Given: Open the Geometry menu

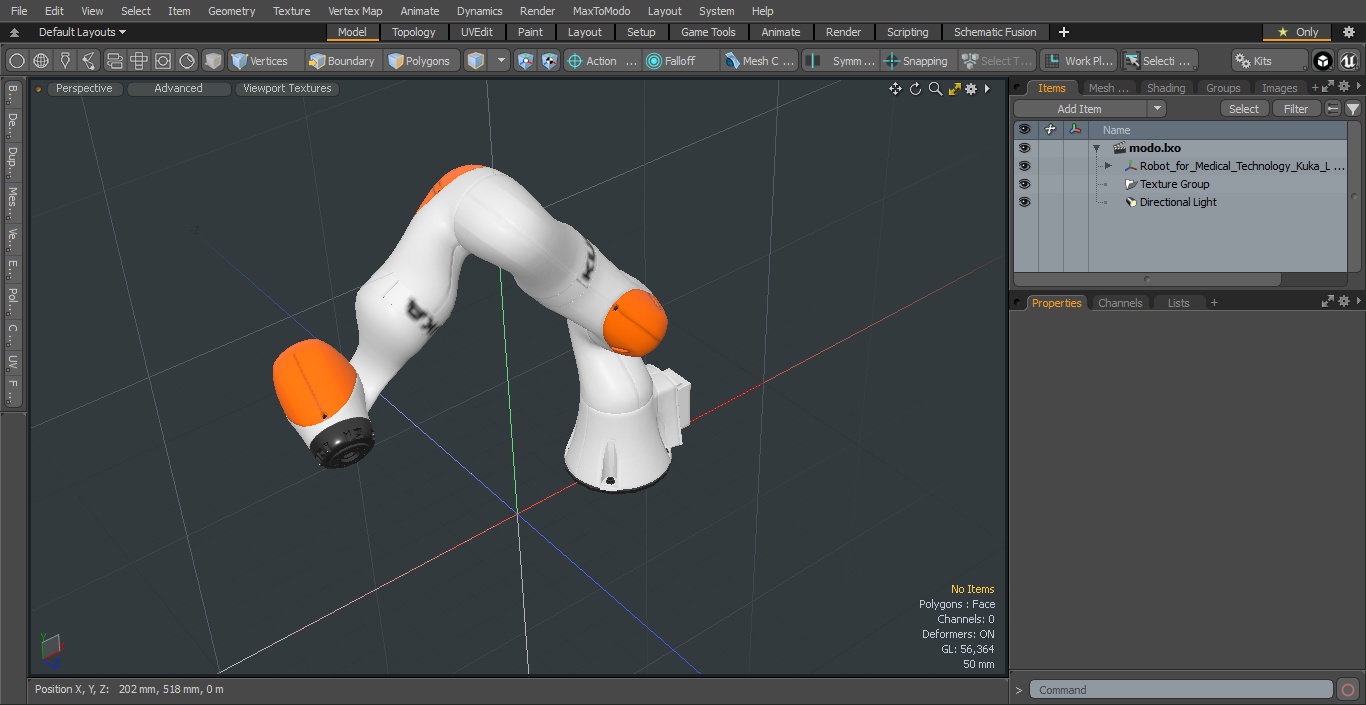Looking at the screenshot, I should [x=232, y=11].
